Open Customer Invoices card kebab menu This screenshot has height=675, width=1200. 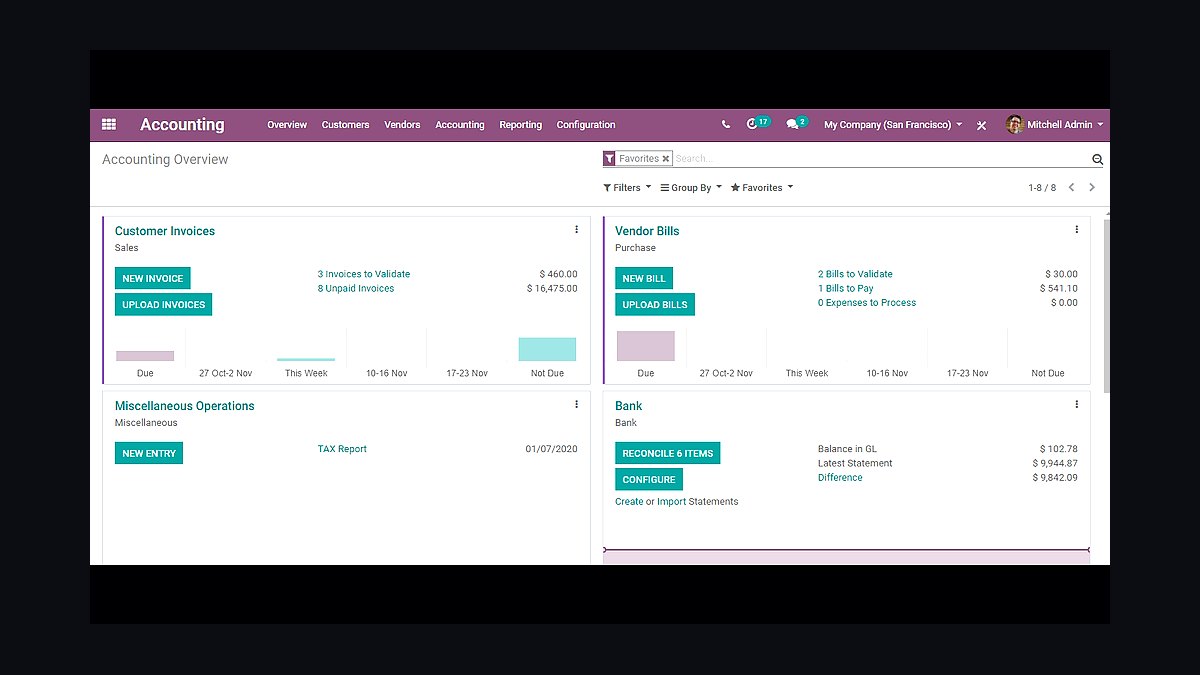[576, 230]
